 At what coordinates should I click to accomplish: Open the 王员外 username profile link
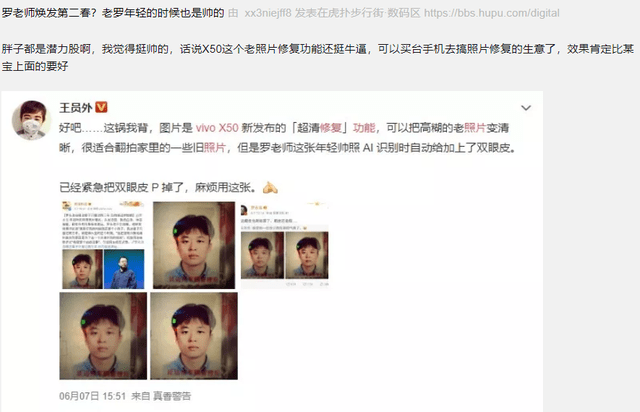[x=76, y=108]
